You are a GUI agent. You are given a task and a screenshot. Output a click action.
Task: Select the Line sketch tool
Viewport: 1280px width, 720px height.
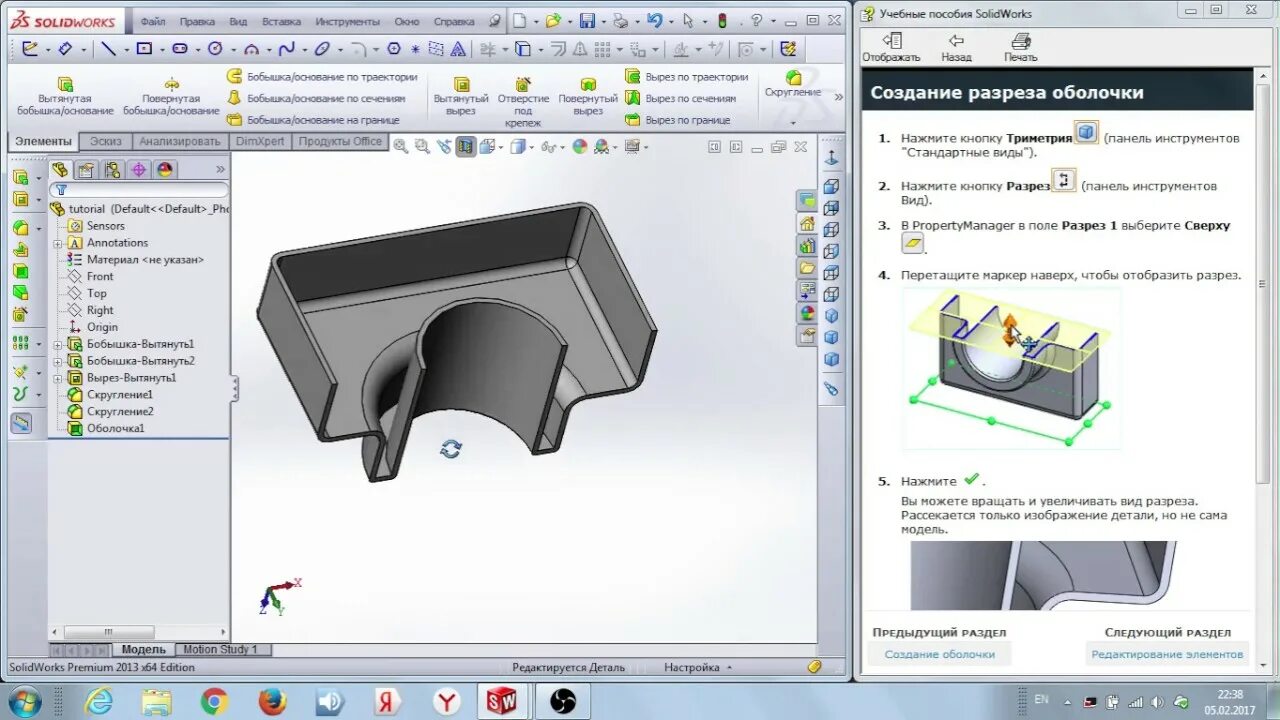[x=109, y=48]
